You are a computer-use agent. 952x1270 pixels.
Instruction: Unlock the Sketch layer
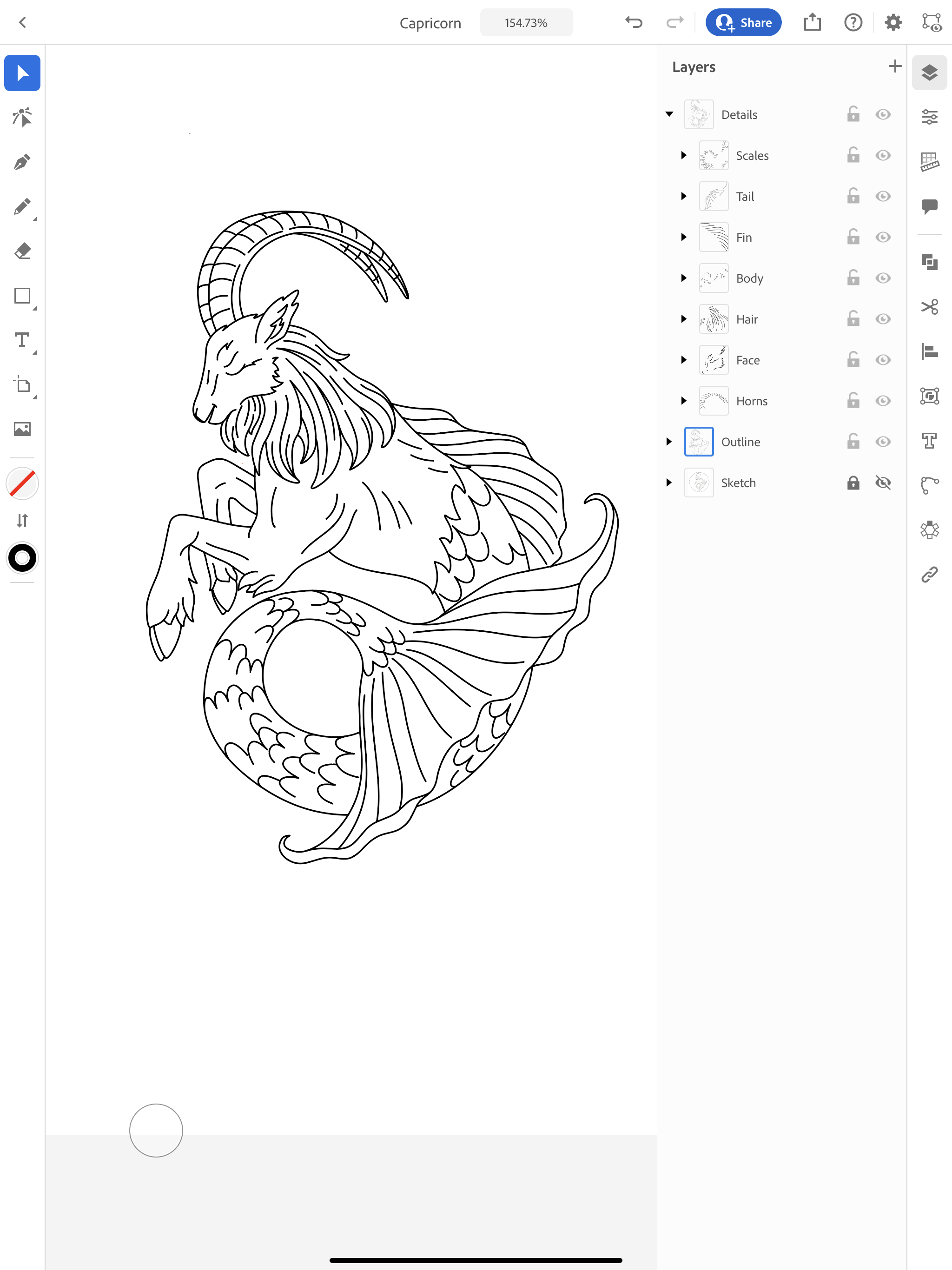click(853, 482)
